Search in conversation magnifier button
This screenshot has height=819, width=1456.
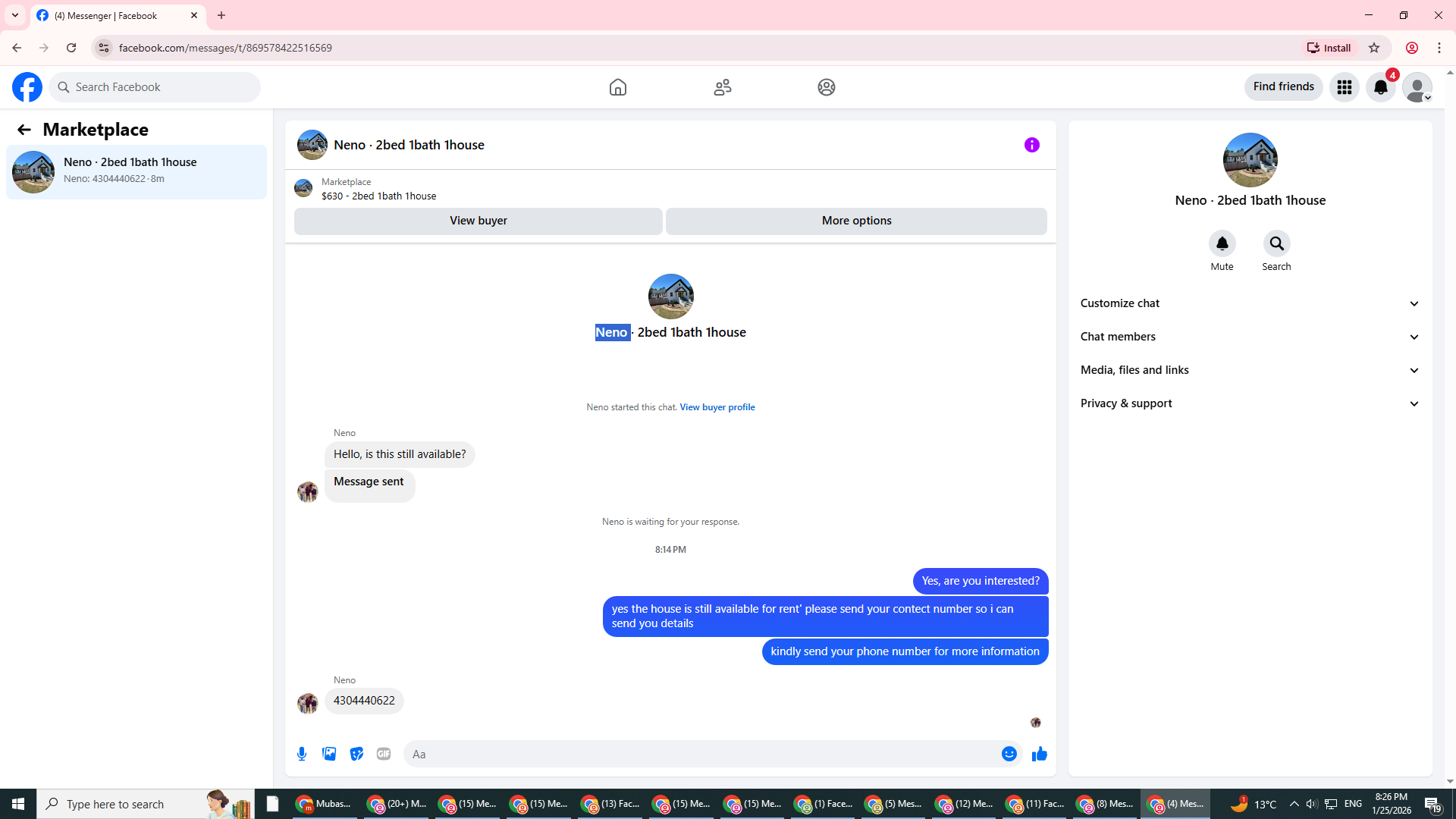(1277, 243)
